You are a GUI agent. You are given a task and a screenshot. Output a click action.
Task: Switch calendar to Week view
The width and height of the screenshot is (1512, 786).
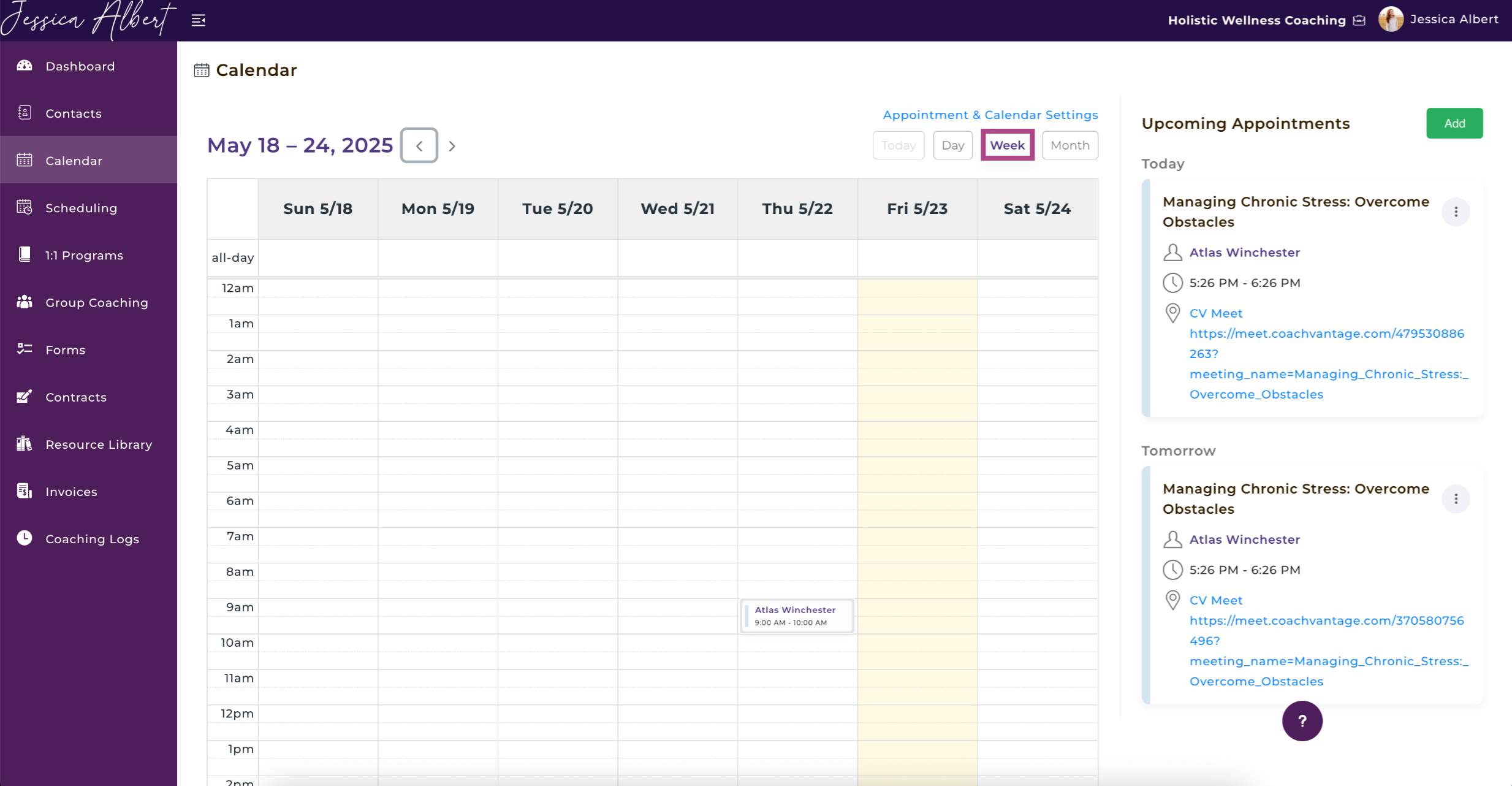coord(1007,145)
